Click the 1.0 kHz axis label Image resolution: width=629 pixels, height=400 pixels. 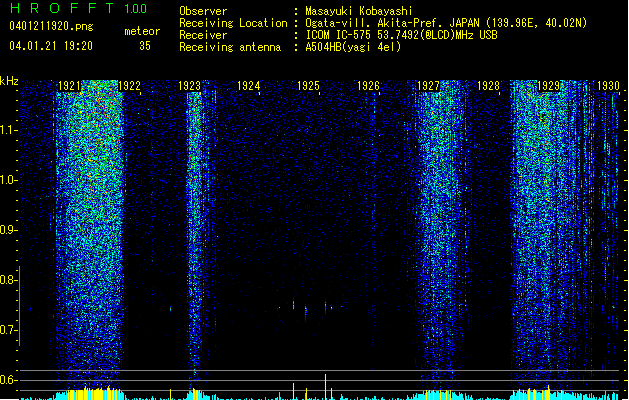coord(8,180)
